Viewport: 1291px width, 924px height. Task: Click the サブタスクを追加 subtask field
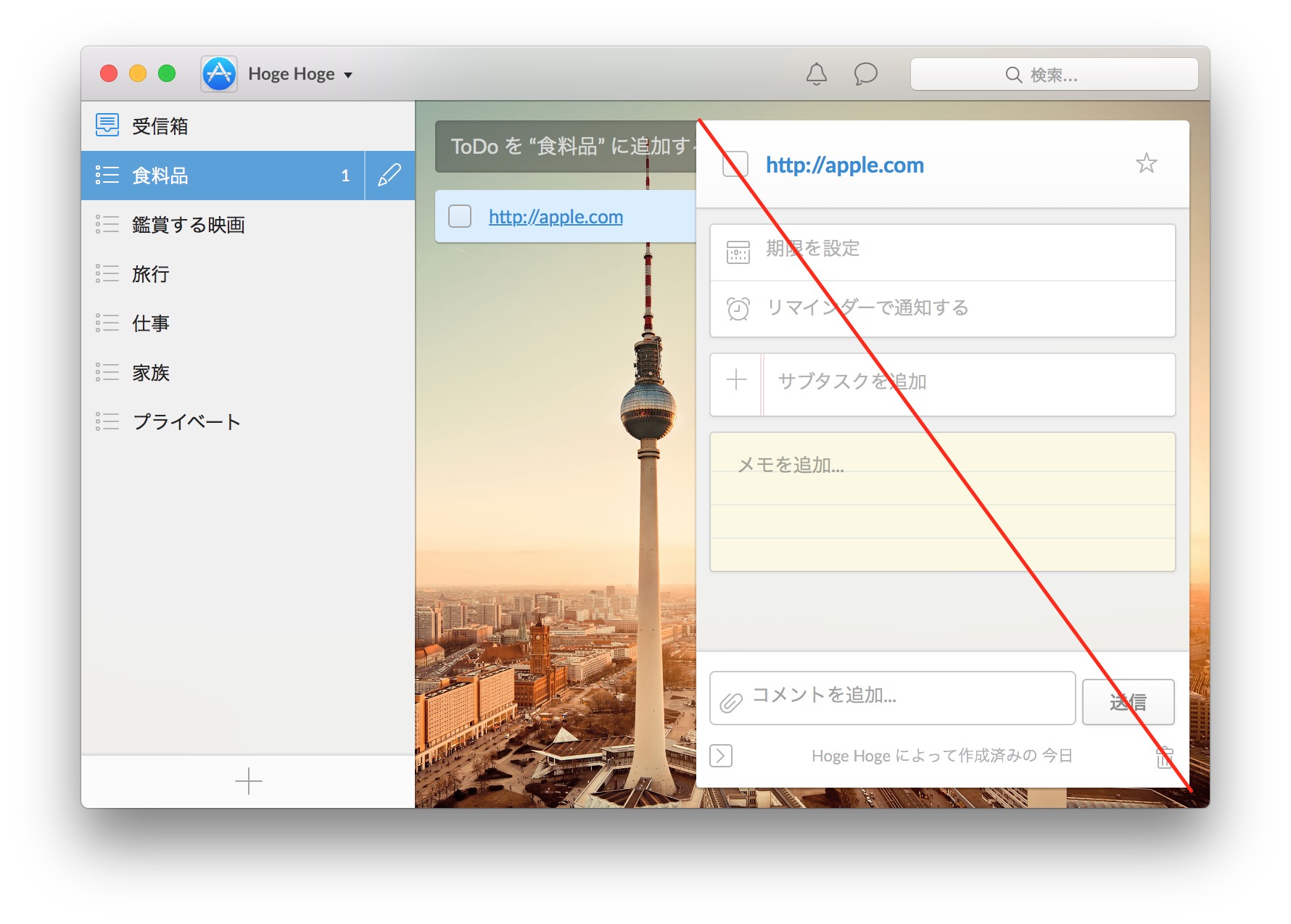[x=968, y=384]
